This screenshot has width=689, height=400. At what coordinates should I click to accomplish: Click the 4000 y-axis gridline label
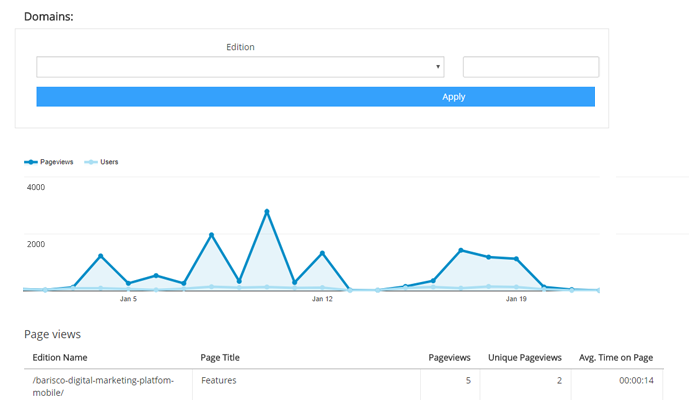tap(36, 187)
